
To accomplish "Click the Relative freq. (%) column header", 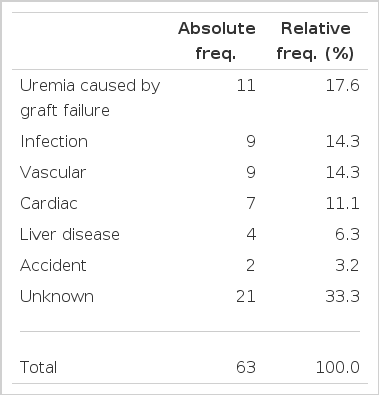I will [315, 41].
